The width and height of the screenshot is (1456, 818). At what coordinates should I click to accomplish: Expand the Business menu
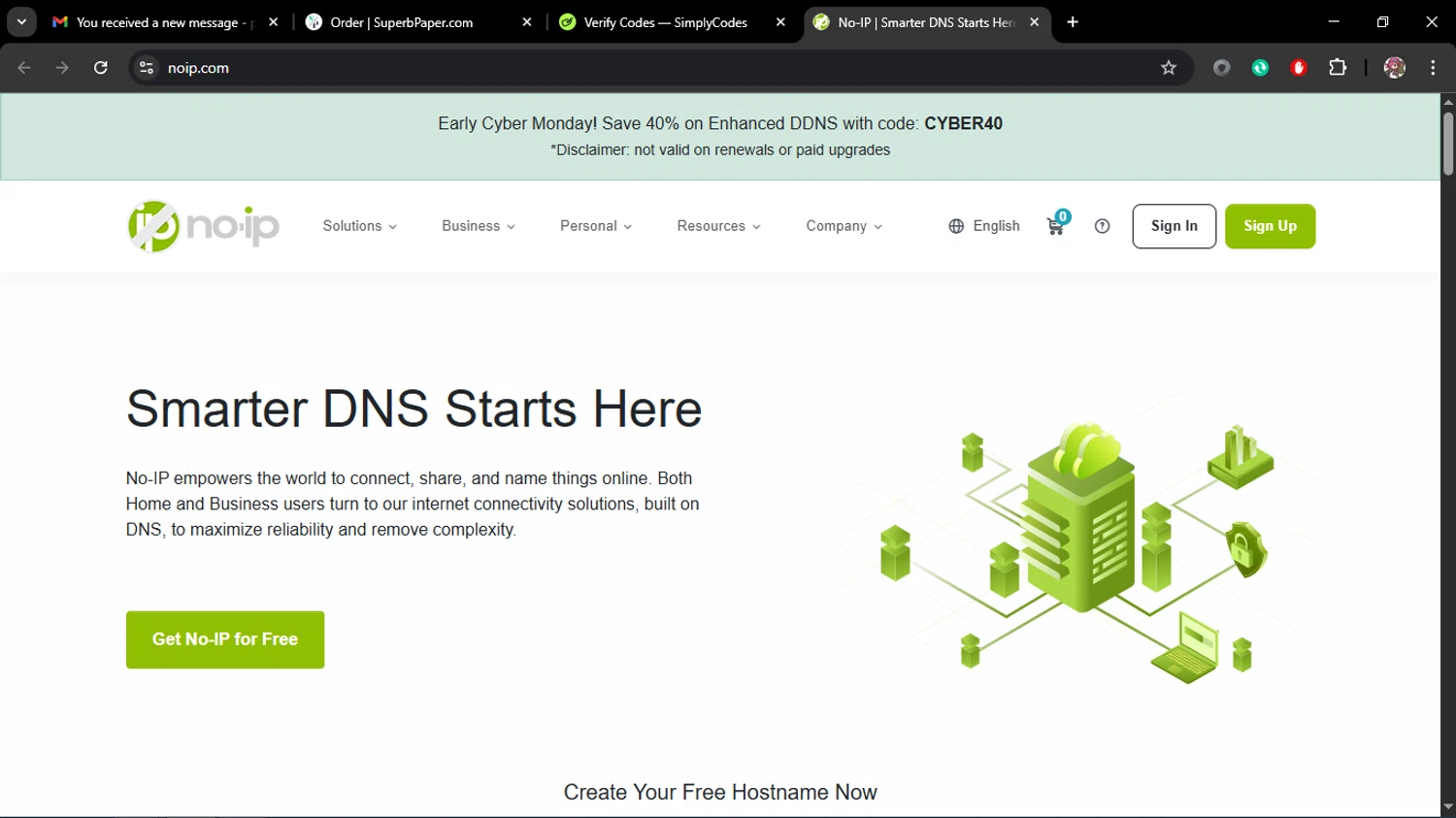click(479, 226)
